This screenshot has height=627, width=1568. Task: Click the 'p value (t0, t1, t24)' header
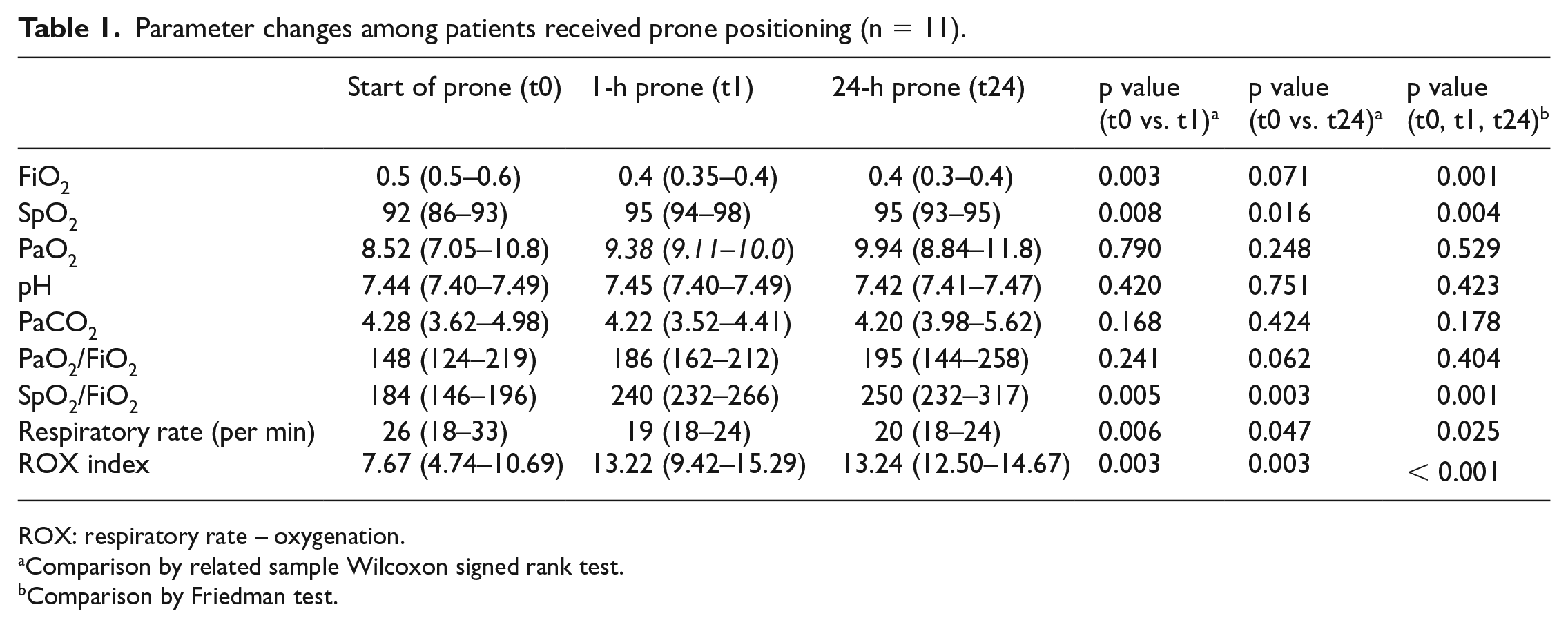[x=1475, y=105]
